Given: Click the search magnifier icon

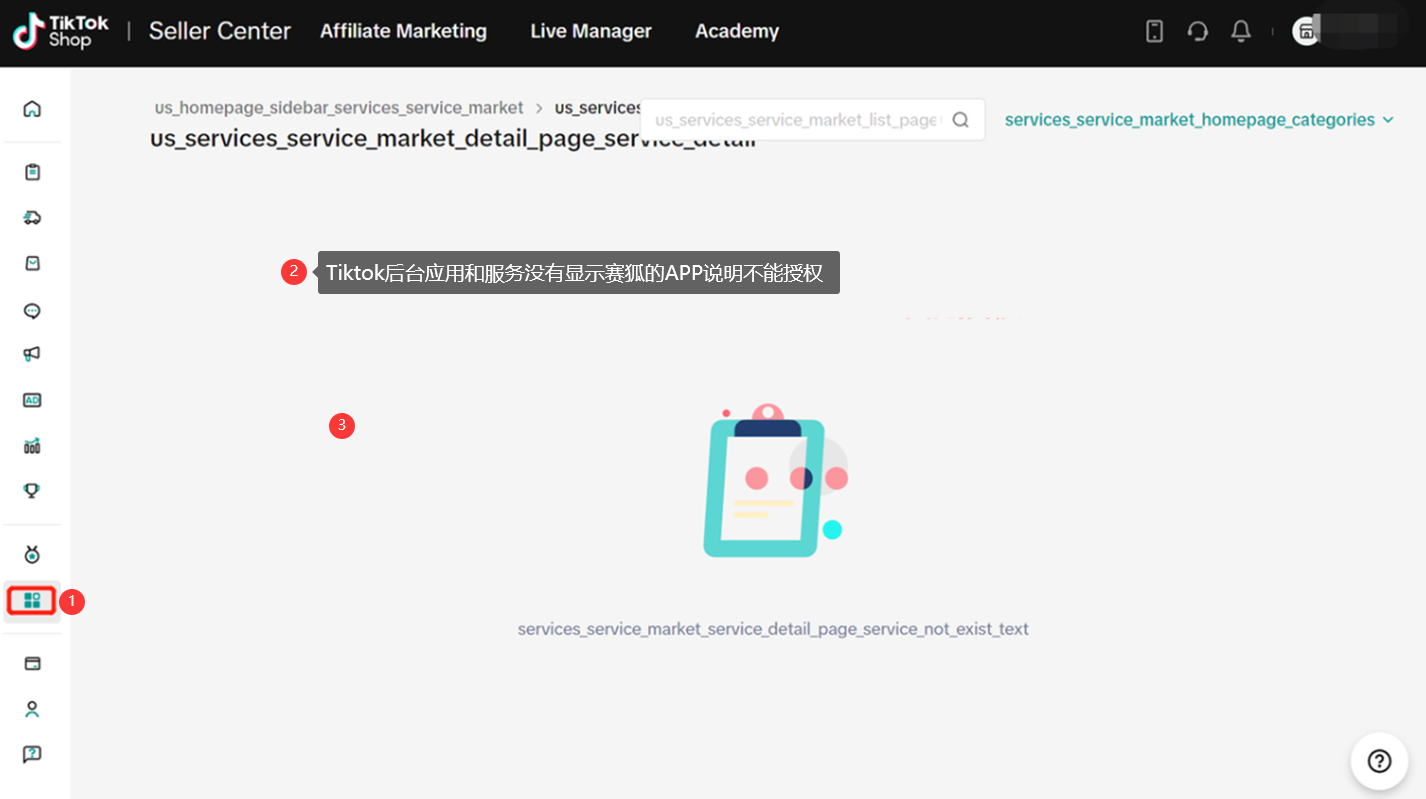Looking at the screenshot, I should [x=960, y=120].
